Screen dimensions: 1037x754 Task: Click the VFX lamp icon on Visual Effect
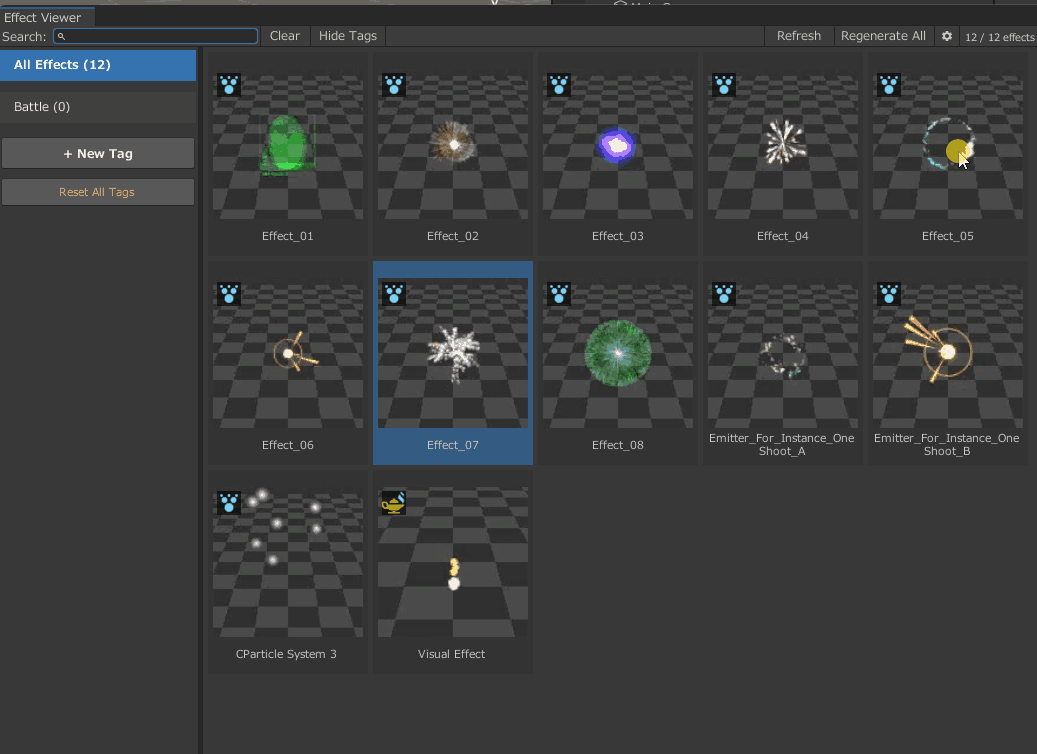click(x=394, y=503)
